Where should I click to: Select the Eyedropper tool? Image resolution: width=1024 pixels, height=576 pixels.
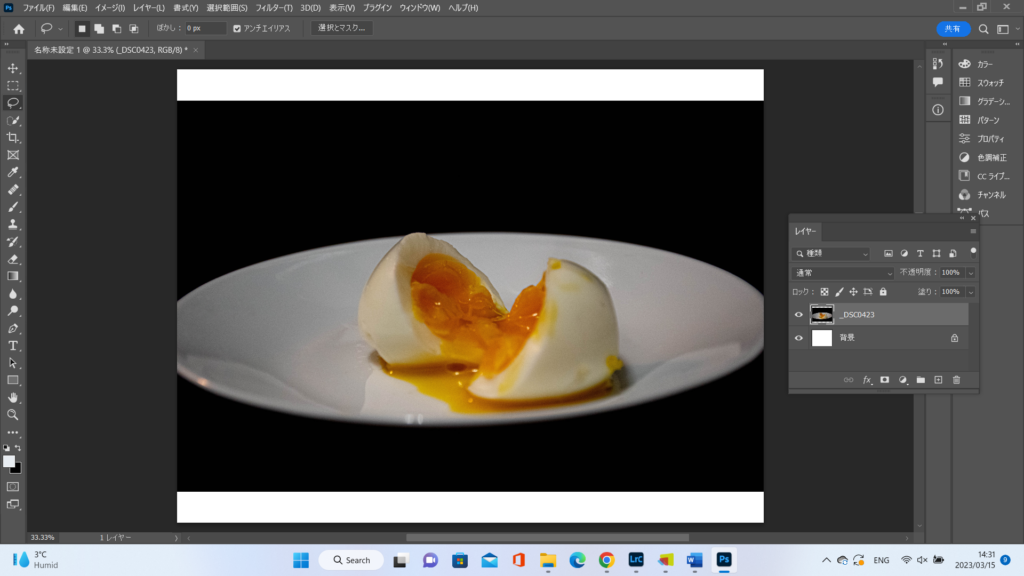pos(13,172)
